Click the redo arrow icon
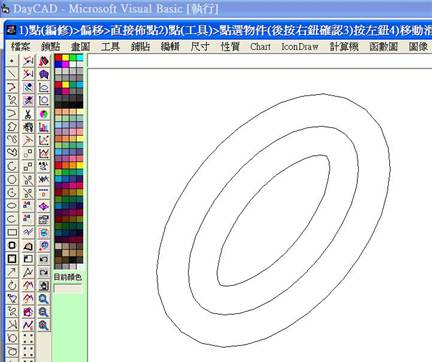The height and width of the screenshot is (362, 432). (x=44, y=272)
